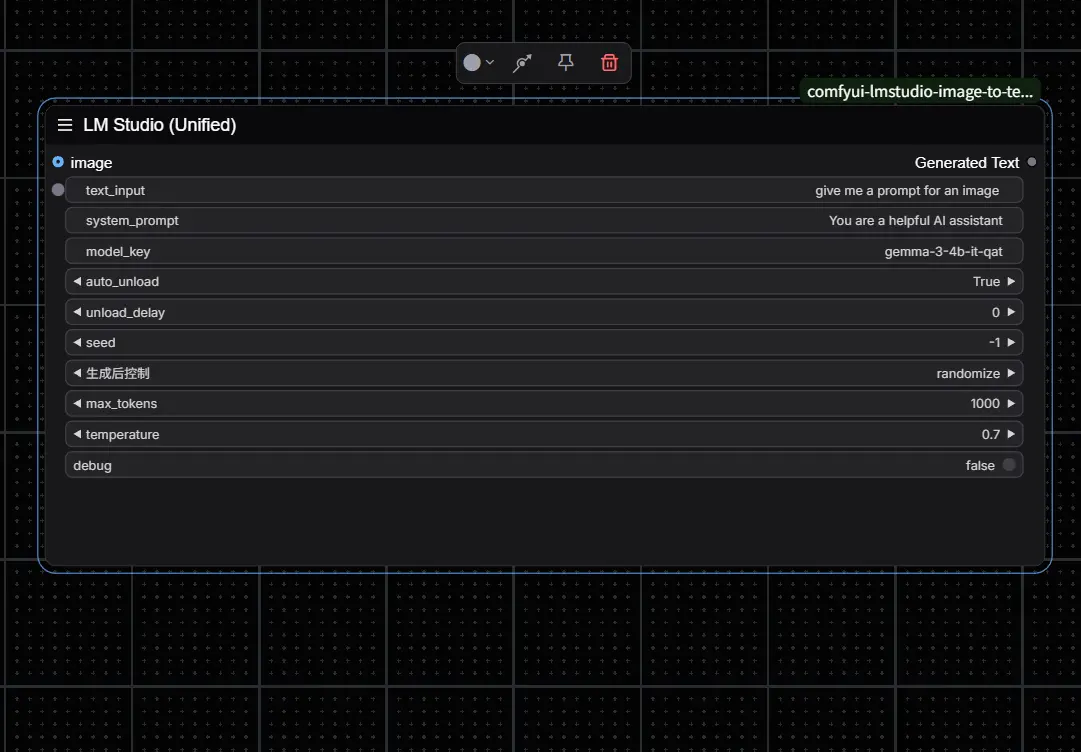The image size is (1081, 752).
Task: Click the randomize value of 生成后控制
Action: 968,374
